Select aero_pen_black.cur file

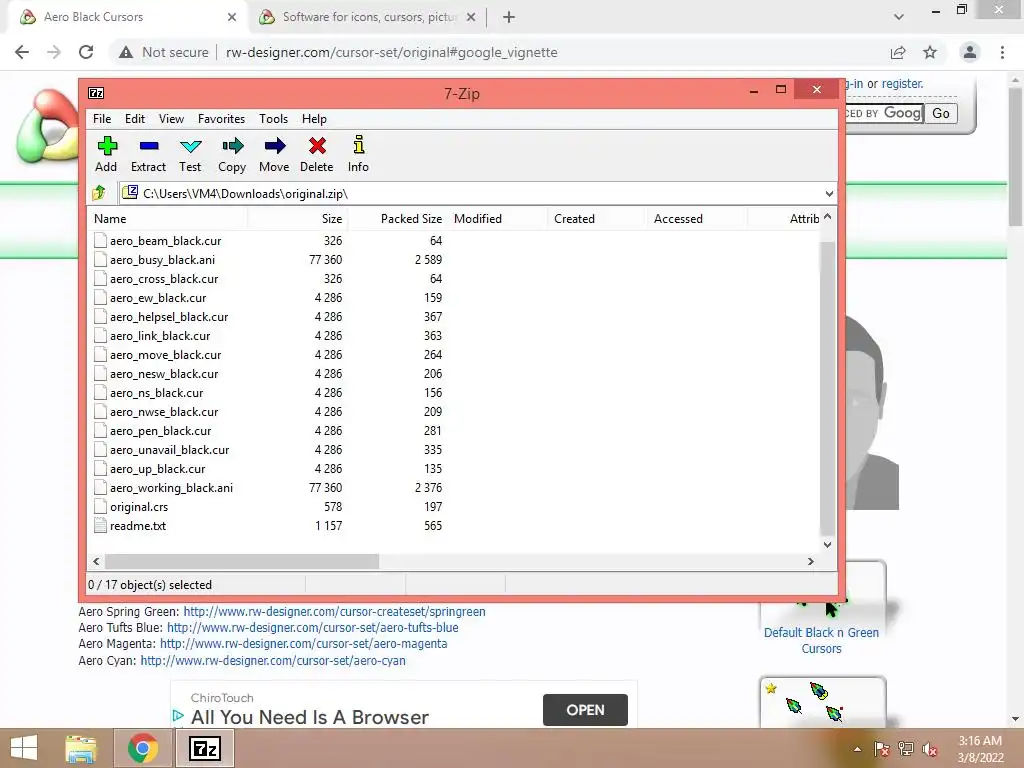[160, 430]
